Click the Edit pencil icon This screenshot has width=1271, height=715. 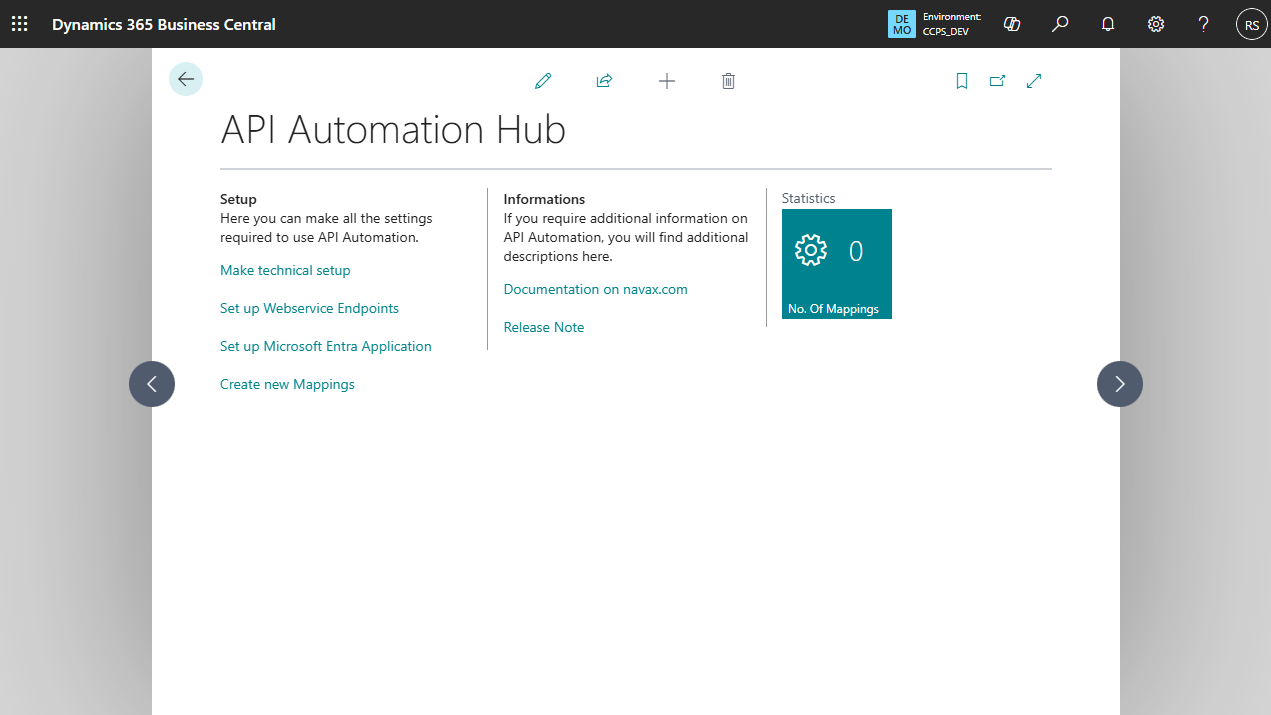(x=543, y=81)
